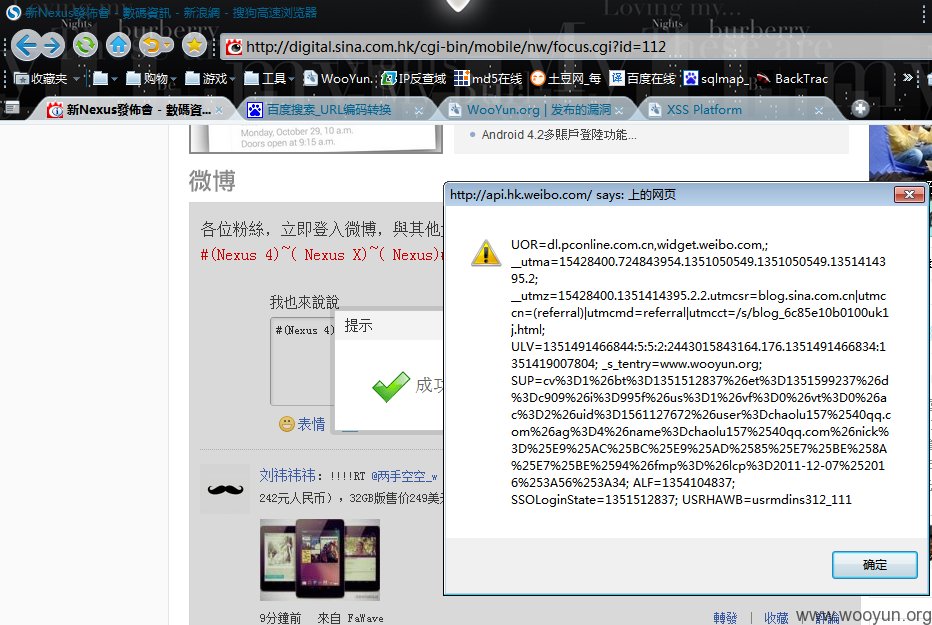Click the 表情 emoticon link
The width and height of the screenshot is (932, 625).
[311, 424]
